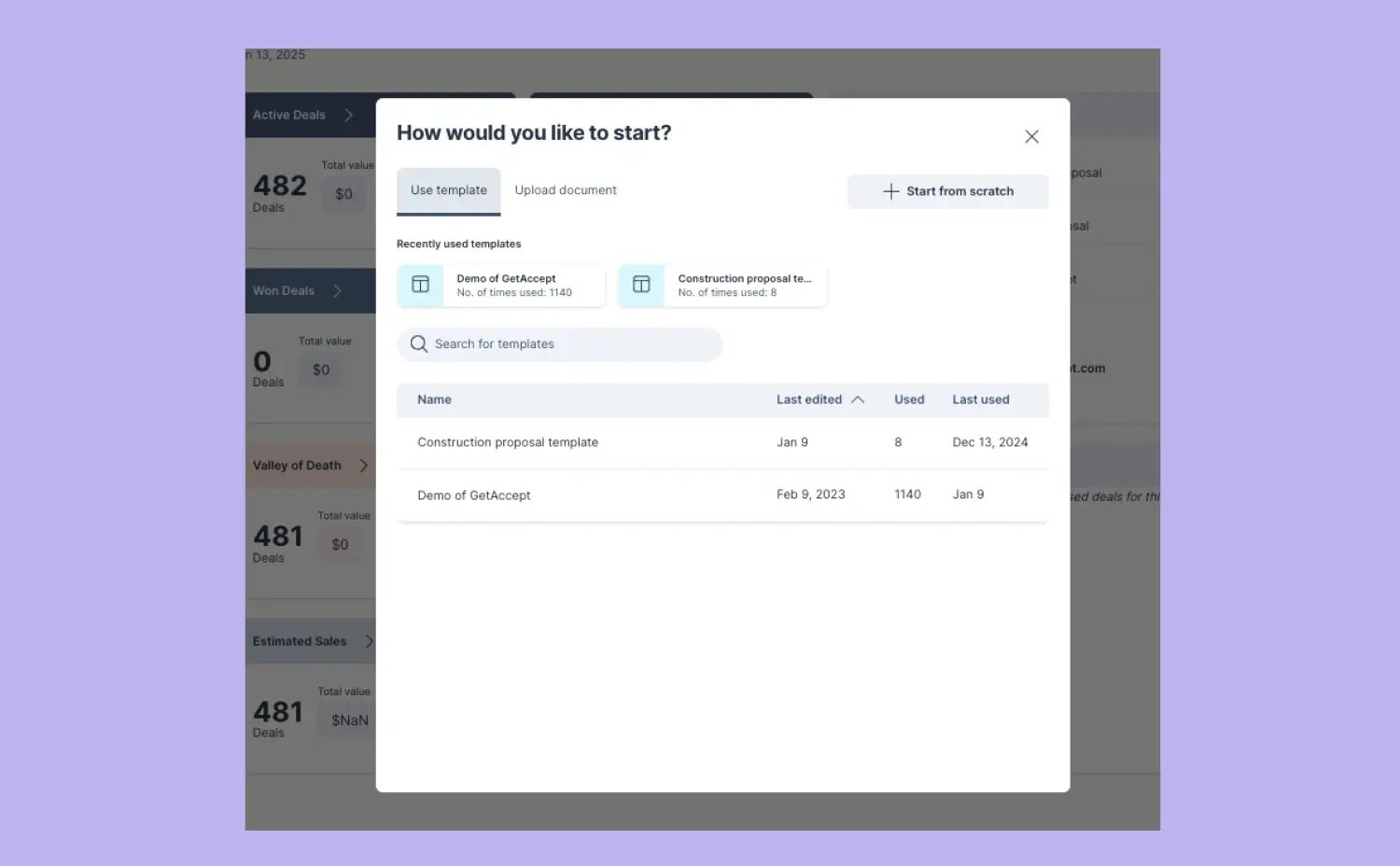Click the magnifier icon in the search bar
Viewport: 1400px width, 866px height.
tap(418, 343)
